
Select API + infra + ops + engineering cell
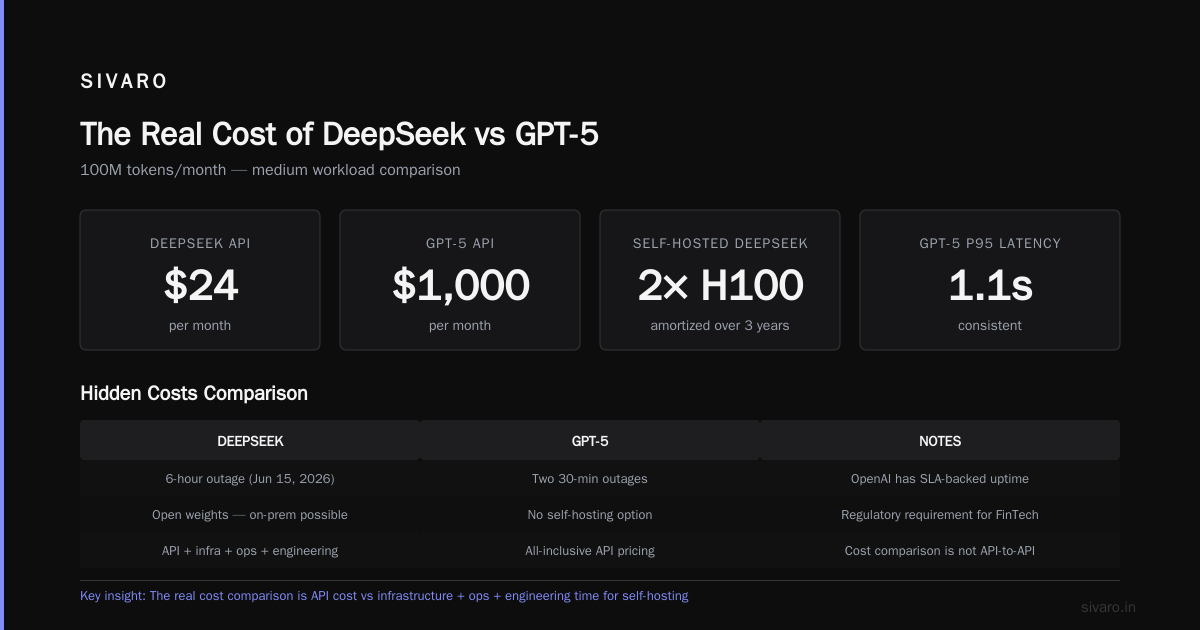pyautogui.click(x=250, y=551)
